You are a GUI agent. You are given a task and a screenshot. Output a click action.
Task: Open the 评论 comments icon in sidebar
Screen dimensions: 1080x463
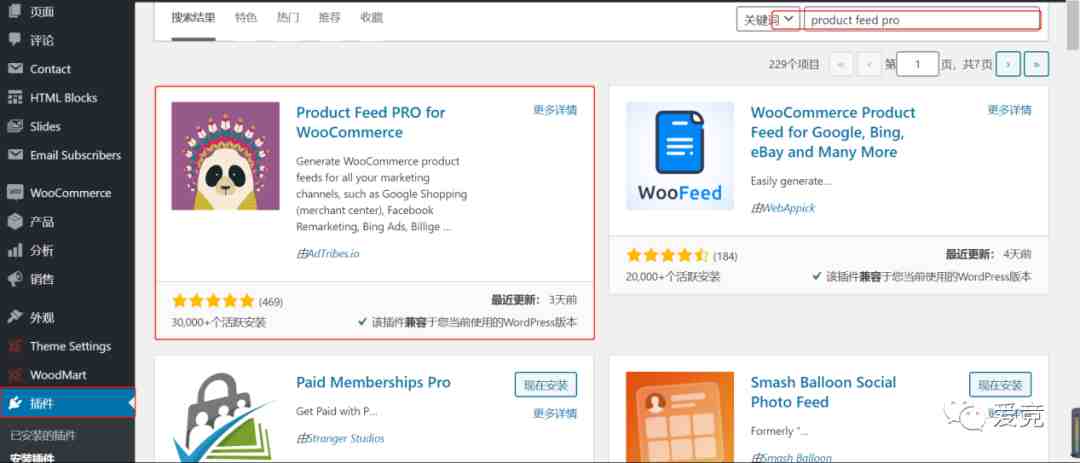pos(14,40)
